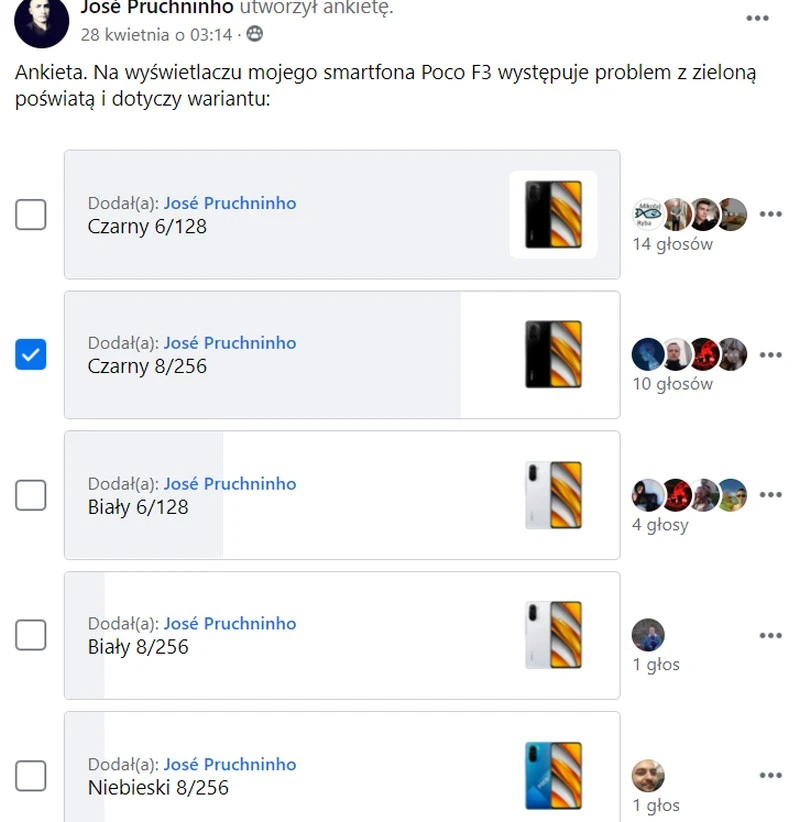Screen dimensions: 800x822
Task: Open the post timestamp 28 kwietnia link
Action: pyautogui.click(x=156, y=35)
